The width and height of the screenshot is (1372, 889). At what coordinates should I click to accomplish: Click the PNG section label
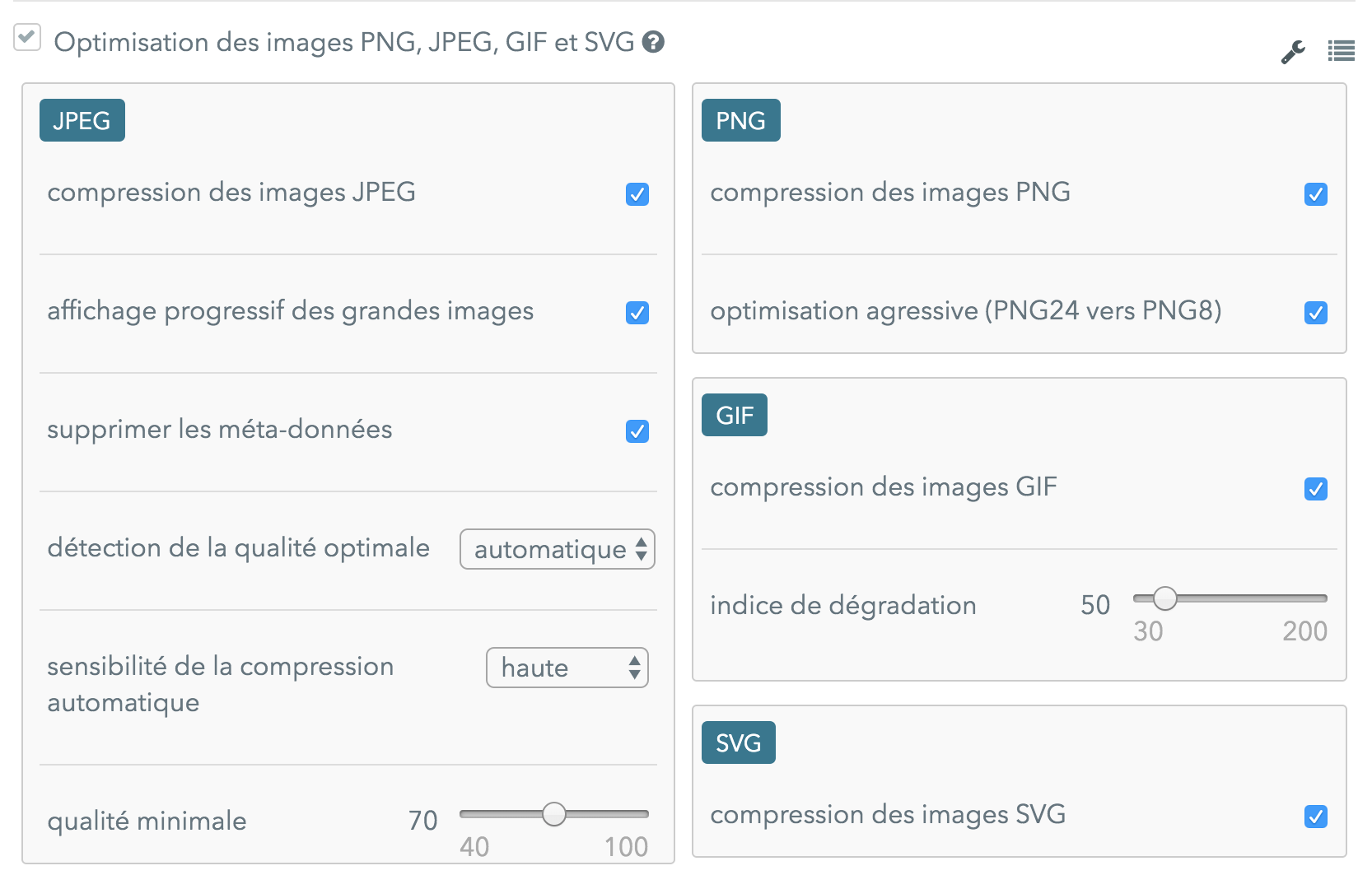point(741,120)
